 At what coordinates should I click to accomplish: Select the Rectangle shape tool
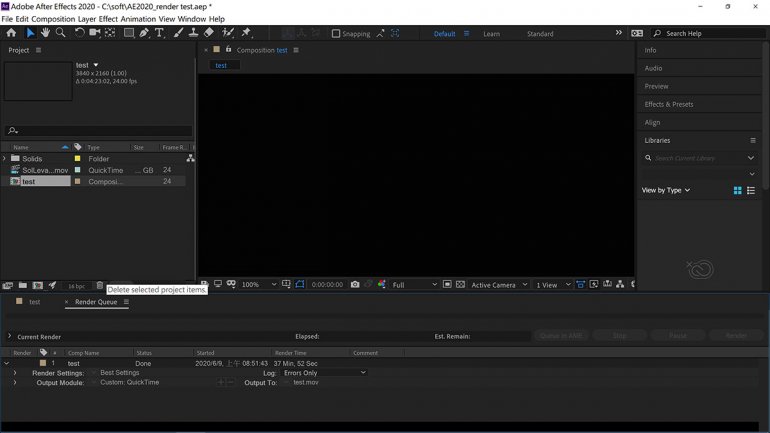click(x=128, y=33)
